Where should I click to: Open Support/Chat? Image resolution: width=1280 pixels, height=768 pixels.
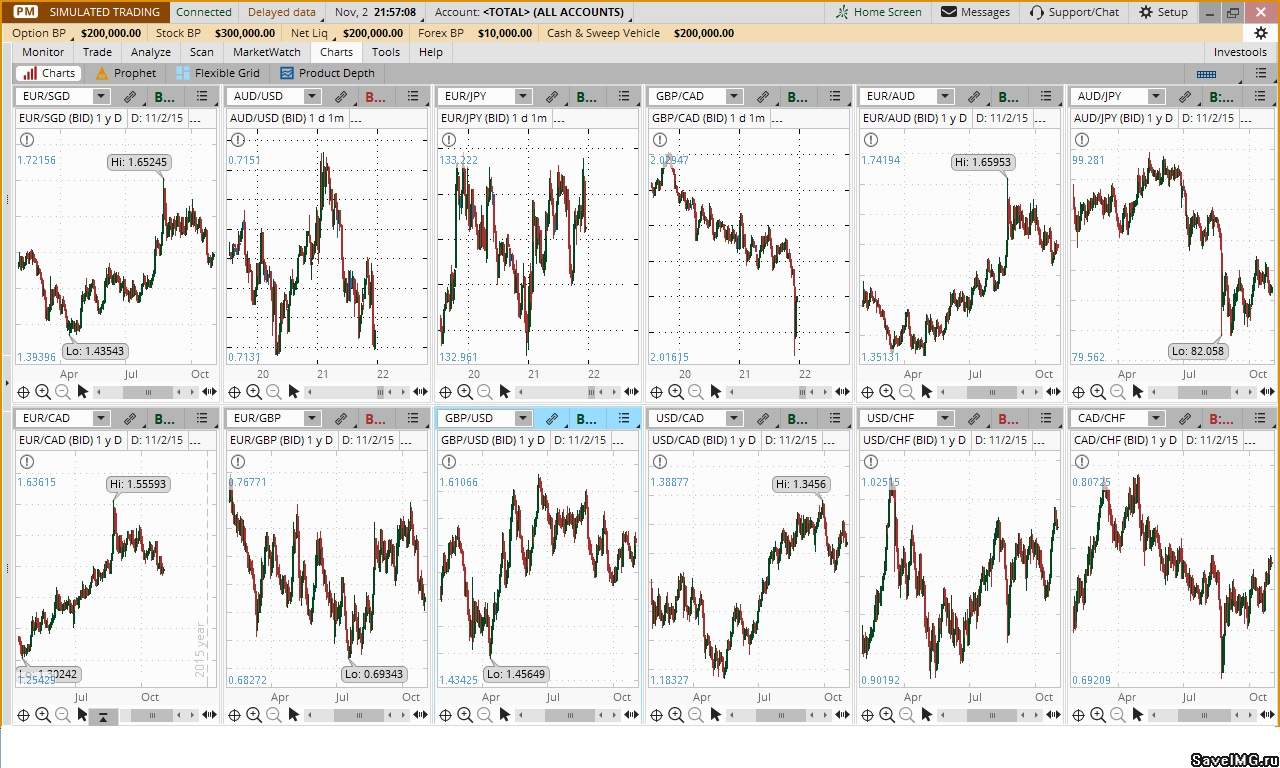coord(1074,12)
